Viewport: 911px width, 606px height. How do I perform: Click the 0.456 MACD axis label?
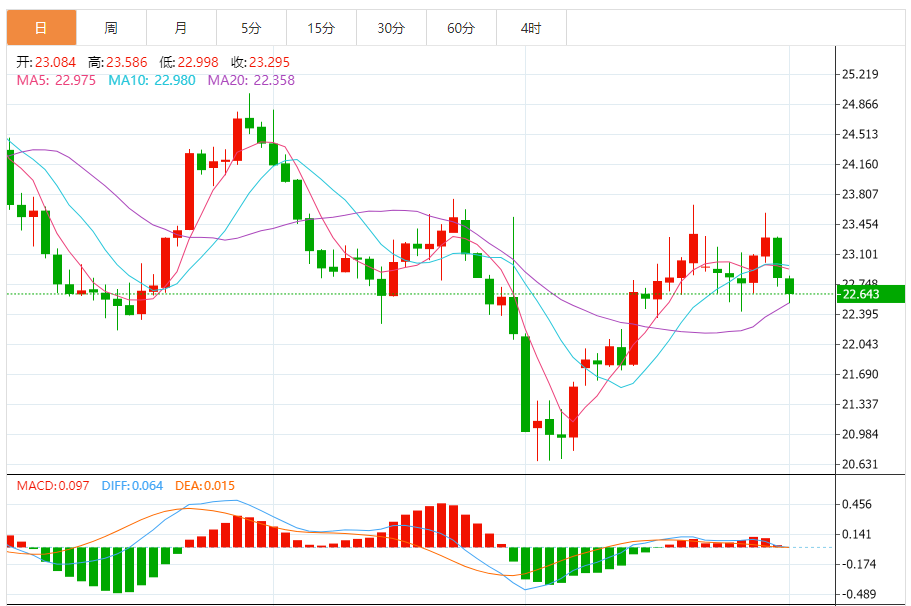coord(857,504)
